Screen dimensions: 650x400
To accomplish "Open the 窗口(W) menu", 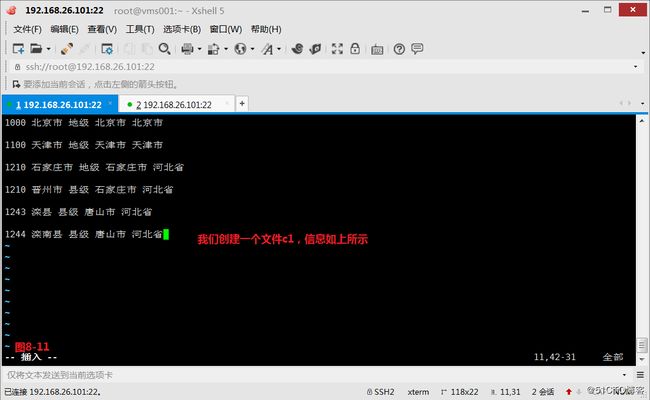I will pyautogui.click(x=226, y=29).
